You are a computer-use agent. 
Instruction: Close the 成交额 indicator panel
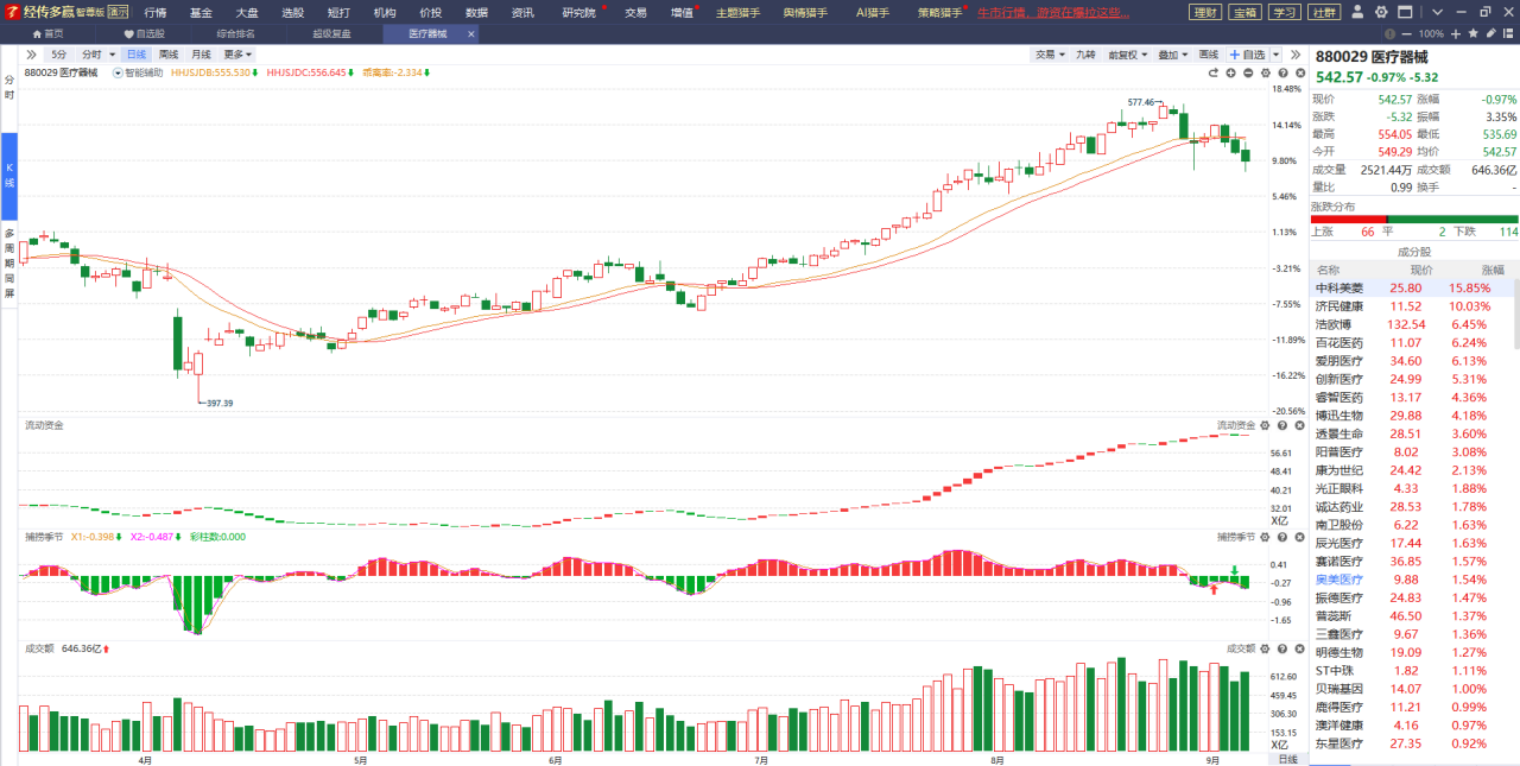tap(1300, 648)
